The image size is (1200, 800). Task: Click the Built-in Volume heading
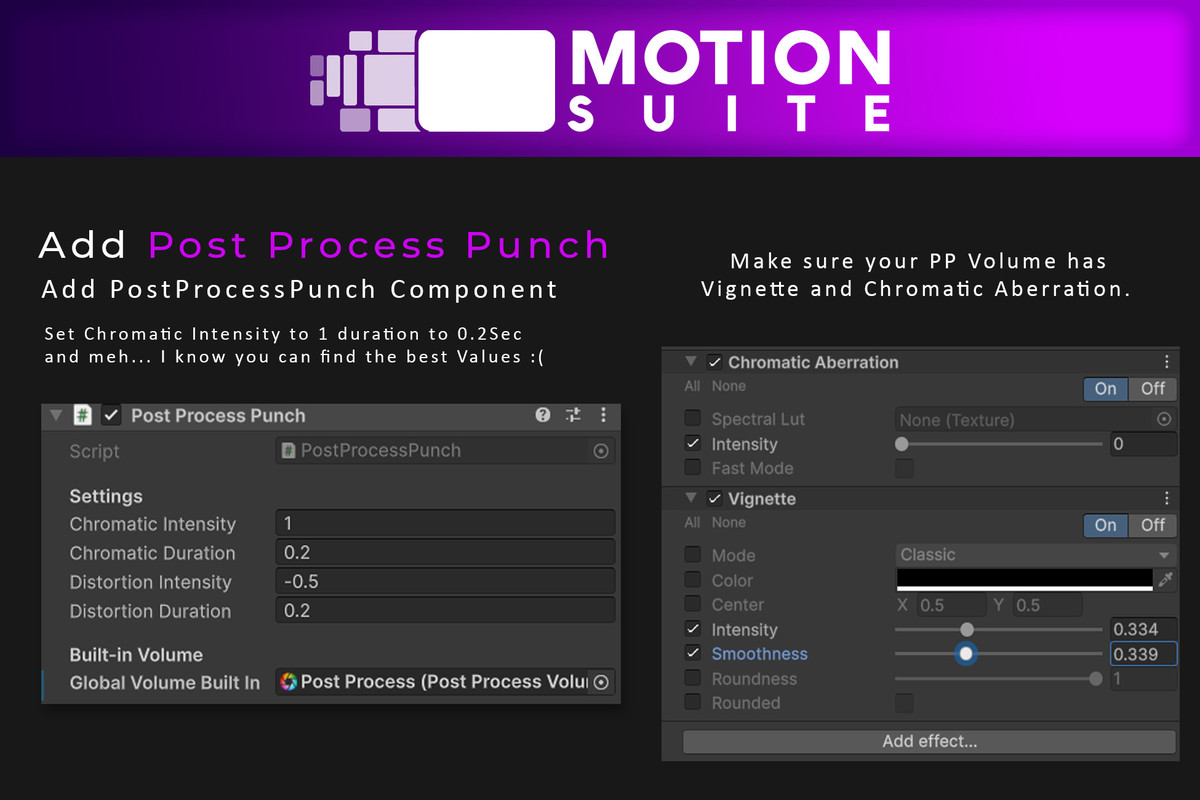point(136,655)
